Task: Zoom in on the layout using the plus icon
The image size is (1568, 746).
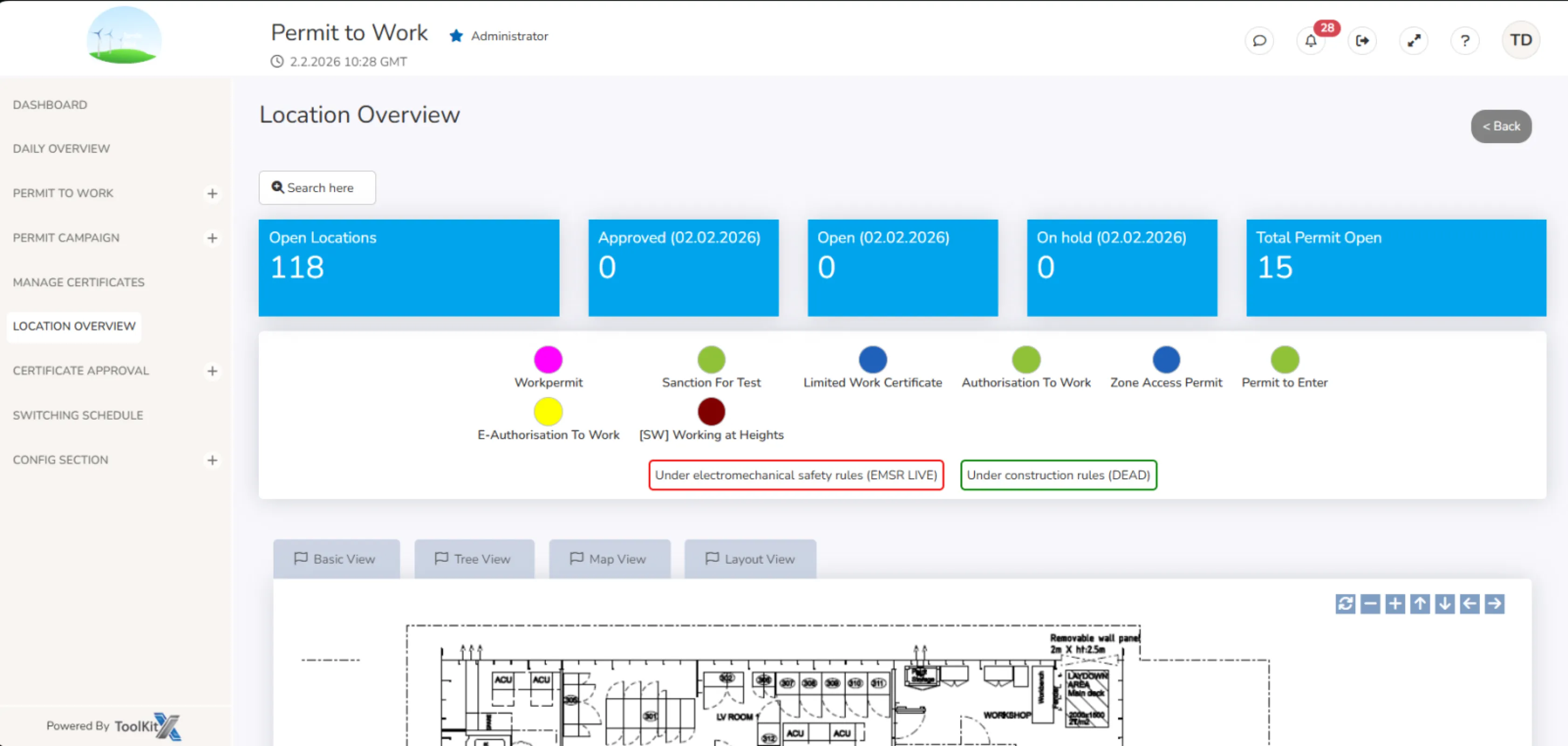Action: (x=1395, y=603)
